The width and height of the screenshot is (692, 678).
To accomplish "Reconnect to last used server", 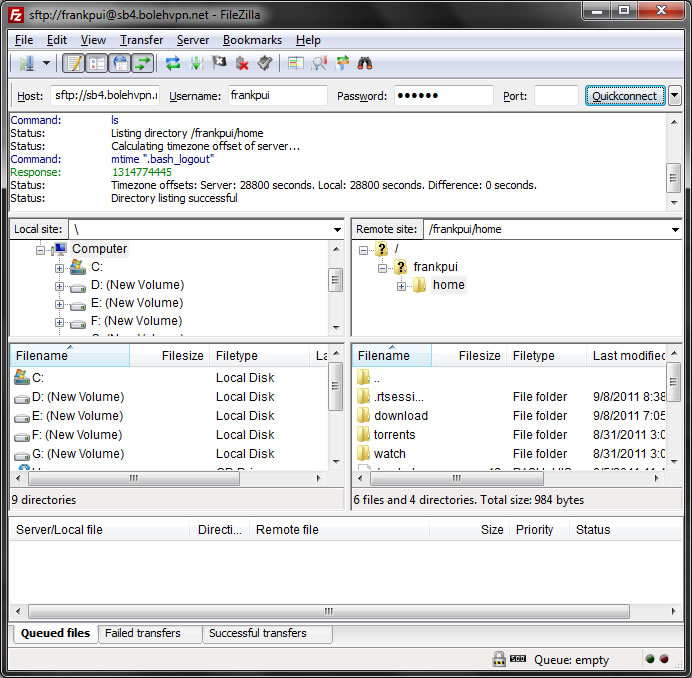I will point(265,64).
